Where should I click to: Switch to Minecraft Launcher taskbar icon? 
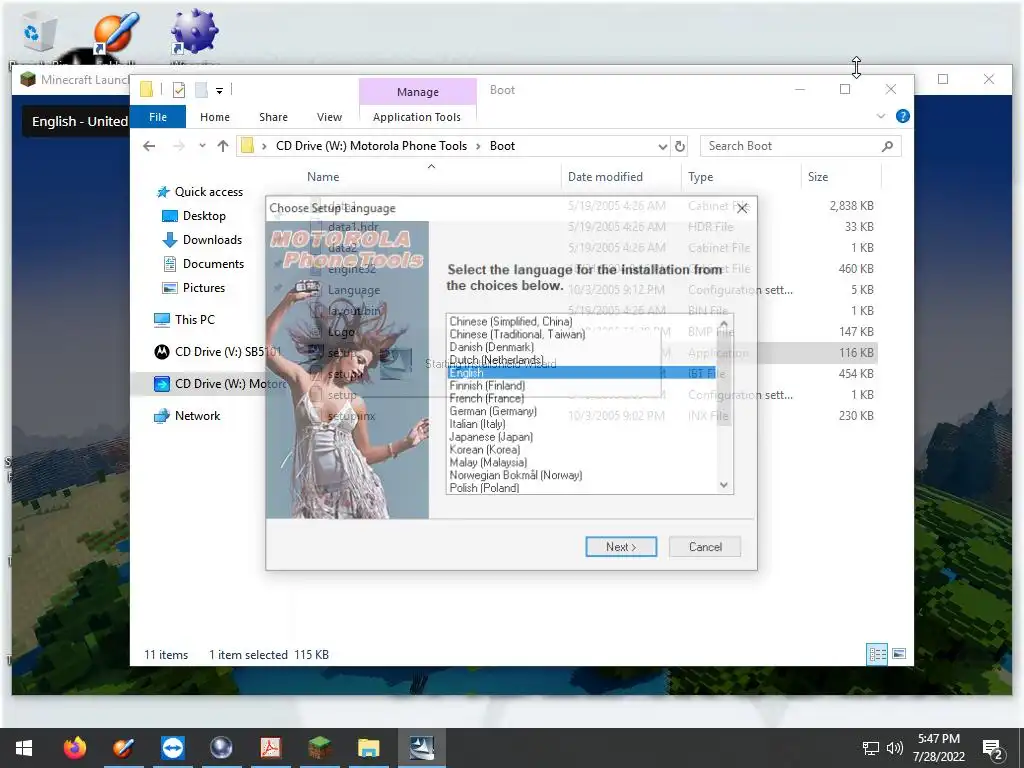click(319, 748)
